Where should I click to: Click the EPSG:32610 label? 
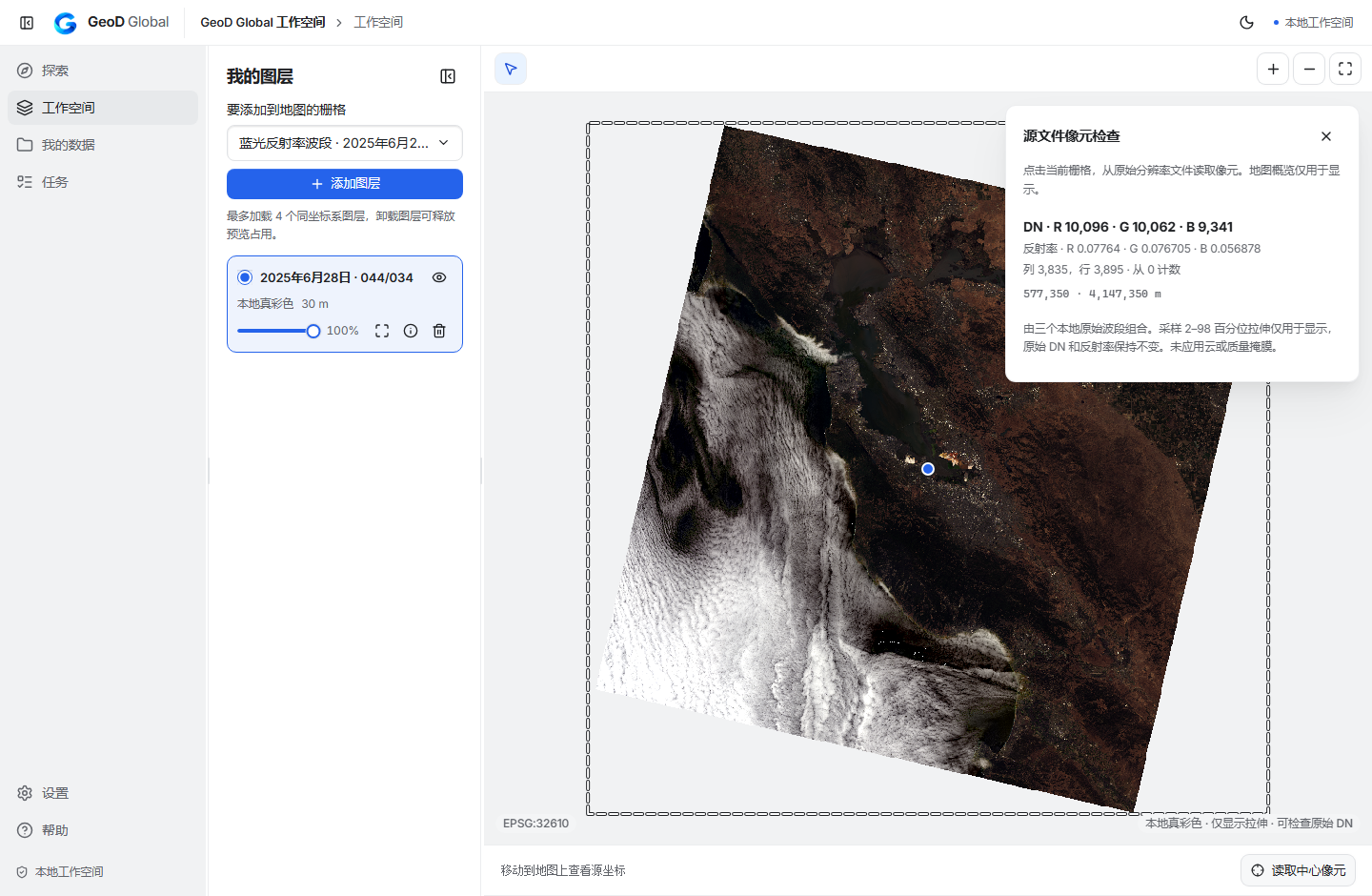coord(535,824)
